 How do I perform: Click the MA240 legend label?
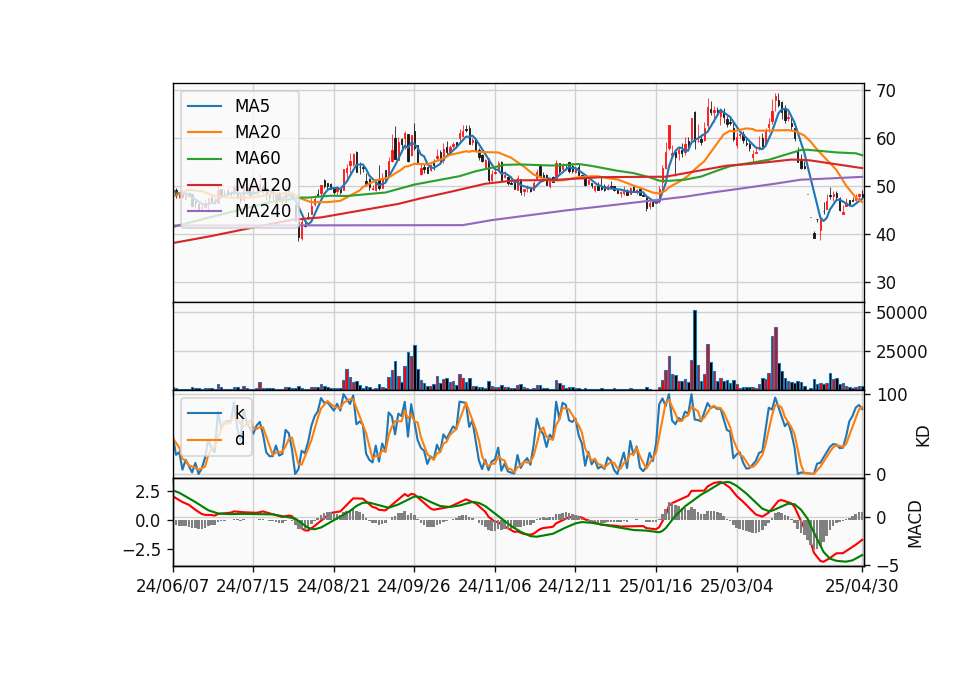pyautogui.click(x=263, y=211)
